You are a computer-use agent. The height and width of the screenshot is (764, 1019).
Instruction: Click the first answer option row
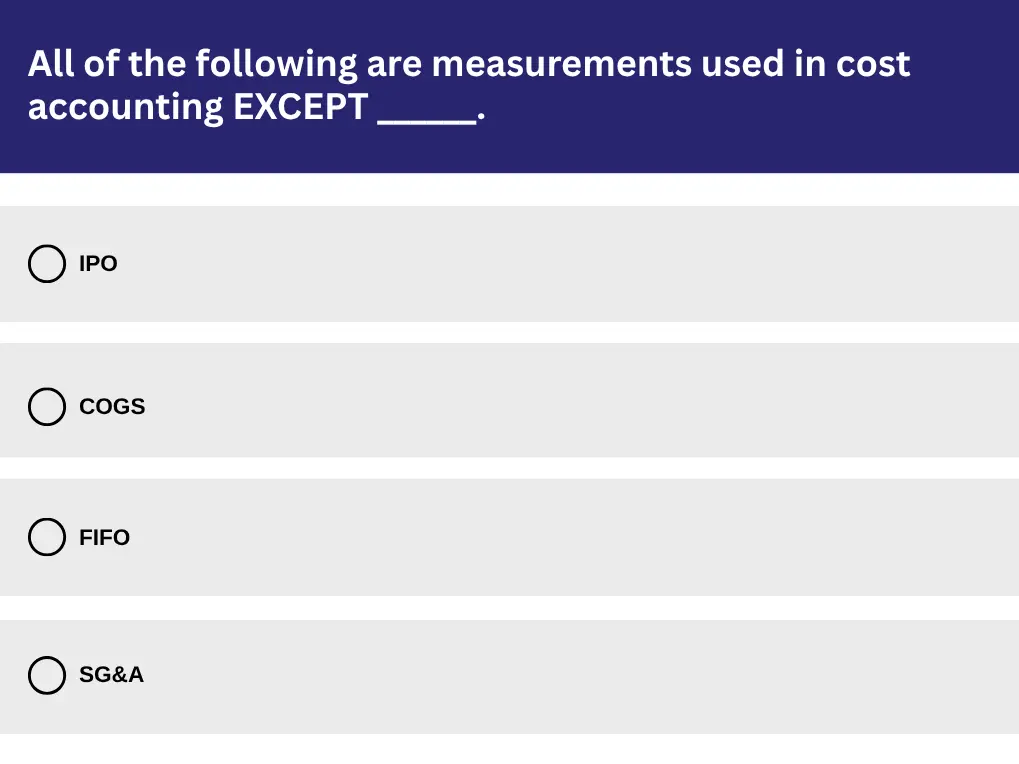510,263
